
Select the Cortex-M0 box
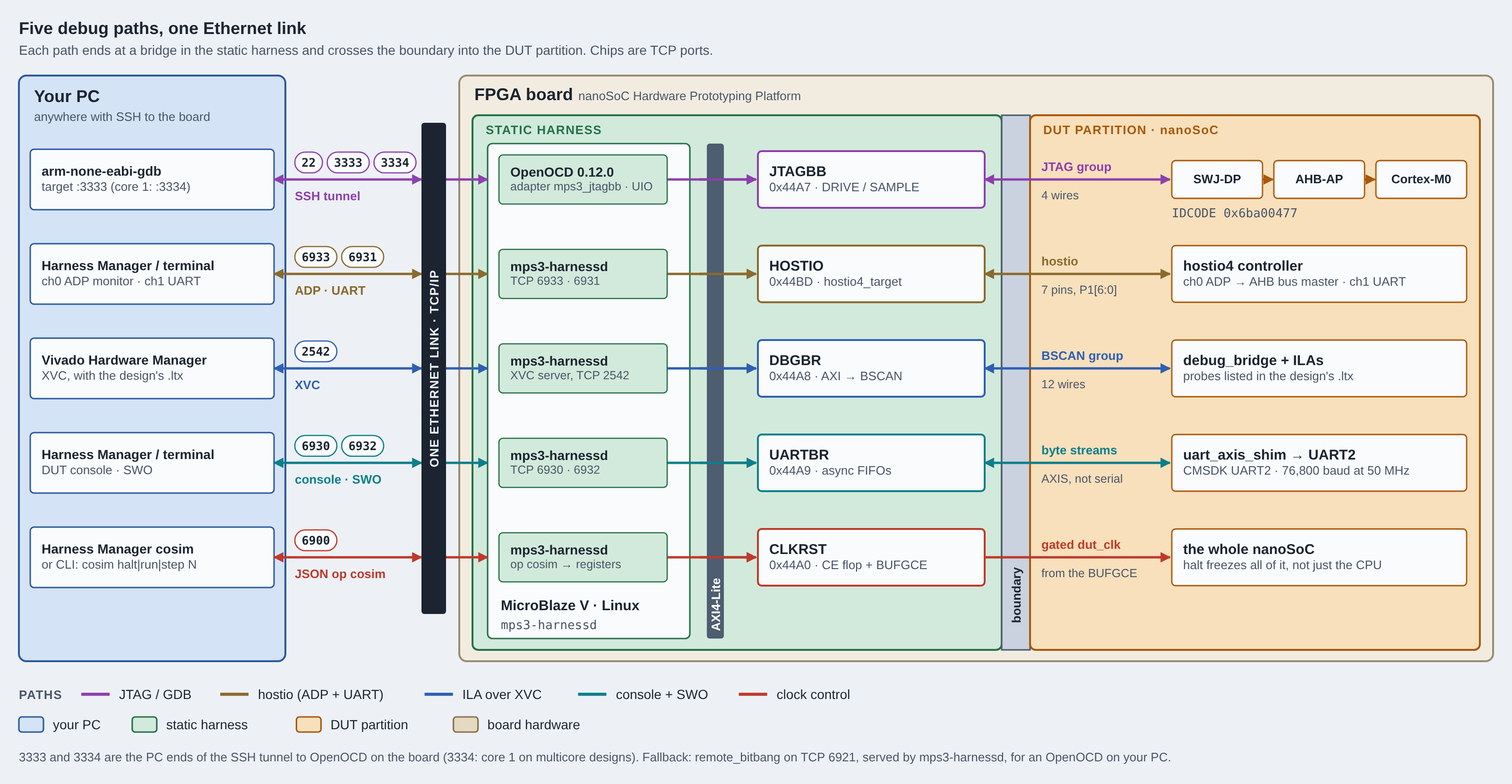click(1421, 179)
